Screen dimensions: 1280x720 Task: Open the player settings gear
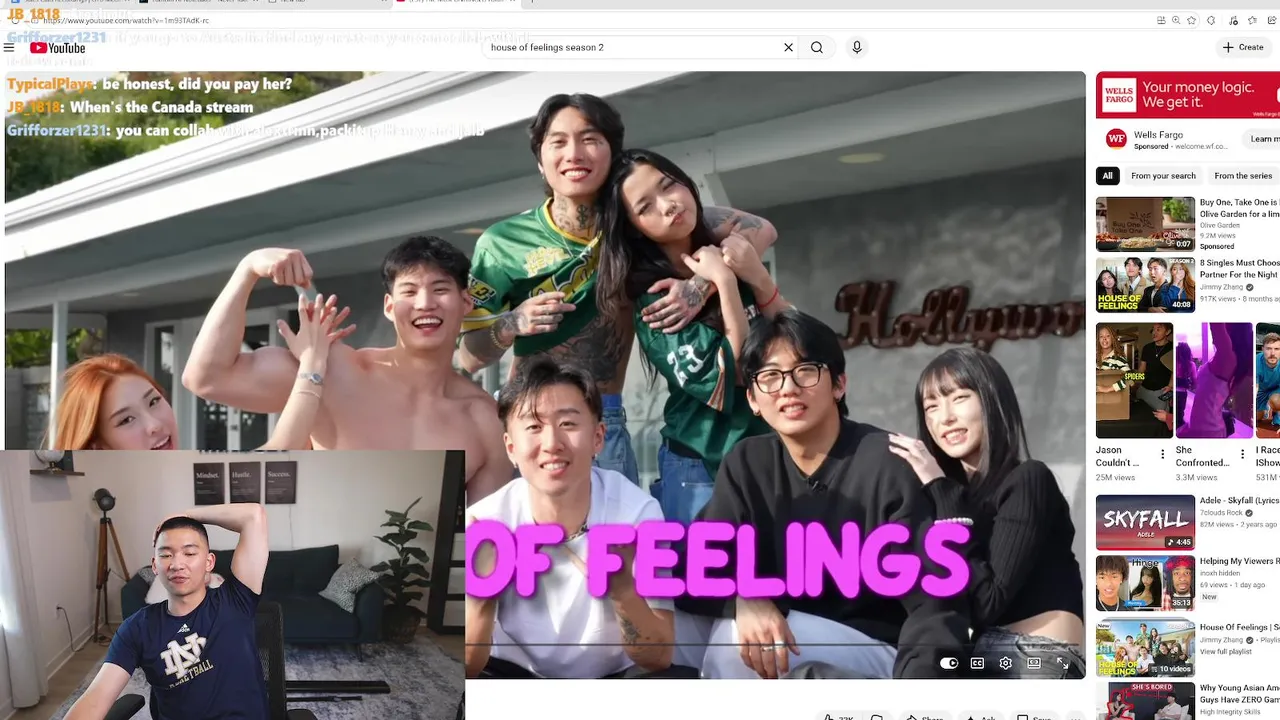[x=1006, y=663]
